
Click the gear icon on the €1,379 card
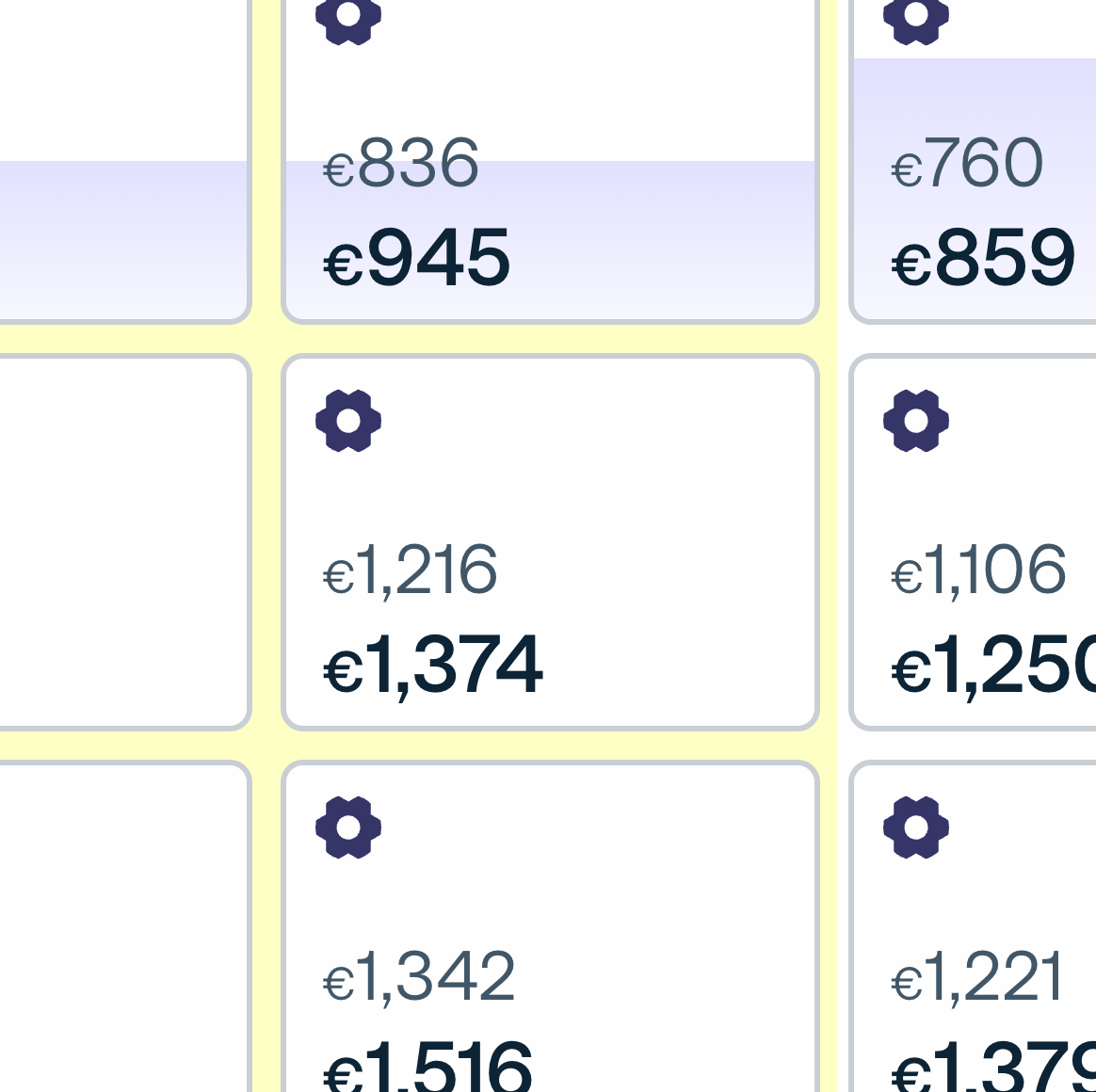coord(914,827)
